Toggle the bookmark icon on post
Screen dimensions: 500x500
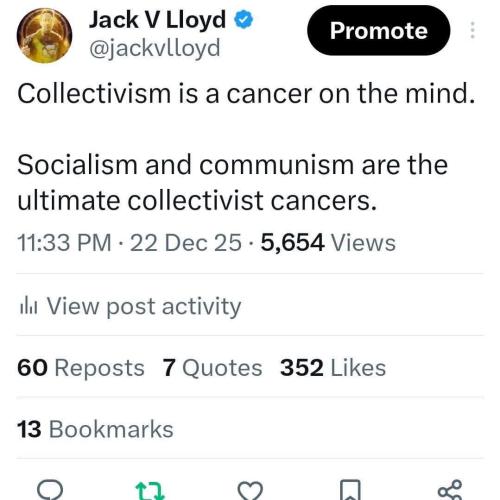350,490
